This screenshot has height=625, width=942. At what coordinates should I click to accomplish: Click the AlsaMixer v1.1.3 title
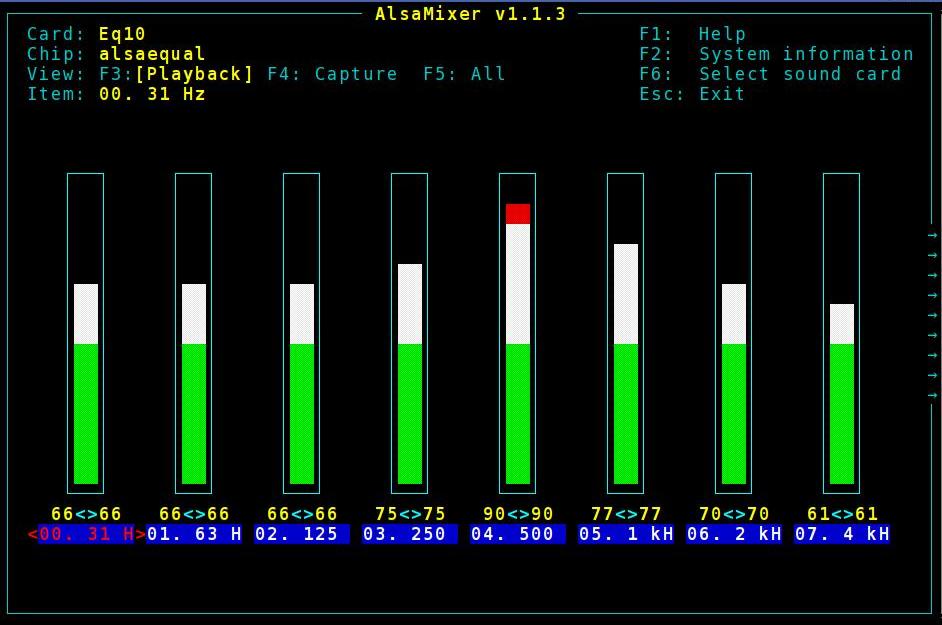click(x=469, y=13)
